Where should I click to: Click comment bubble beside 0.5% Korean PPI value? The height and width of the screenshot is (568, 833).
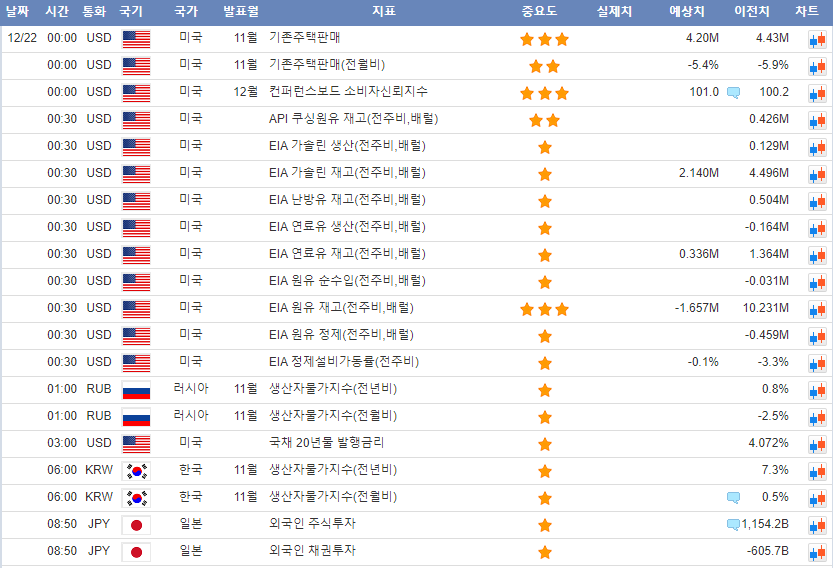[x=733, y=497]
